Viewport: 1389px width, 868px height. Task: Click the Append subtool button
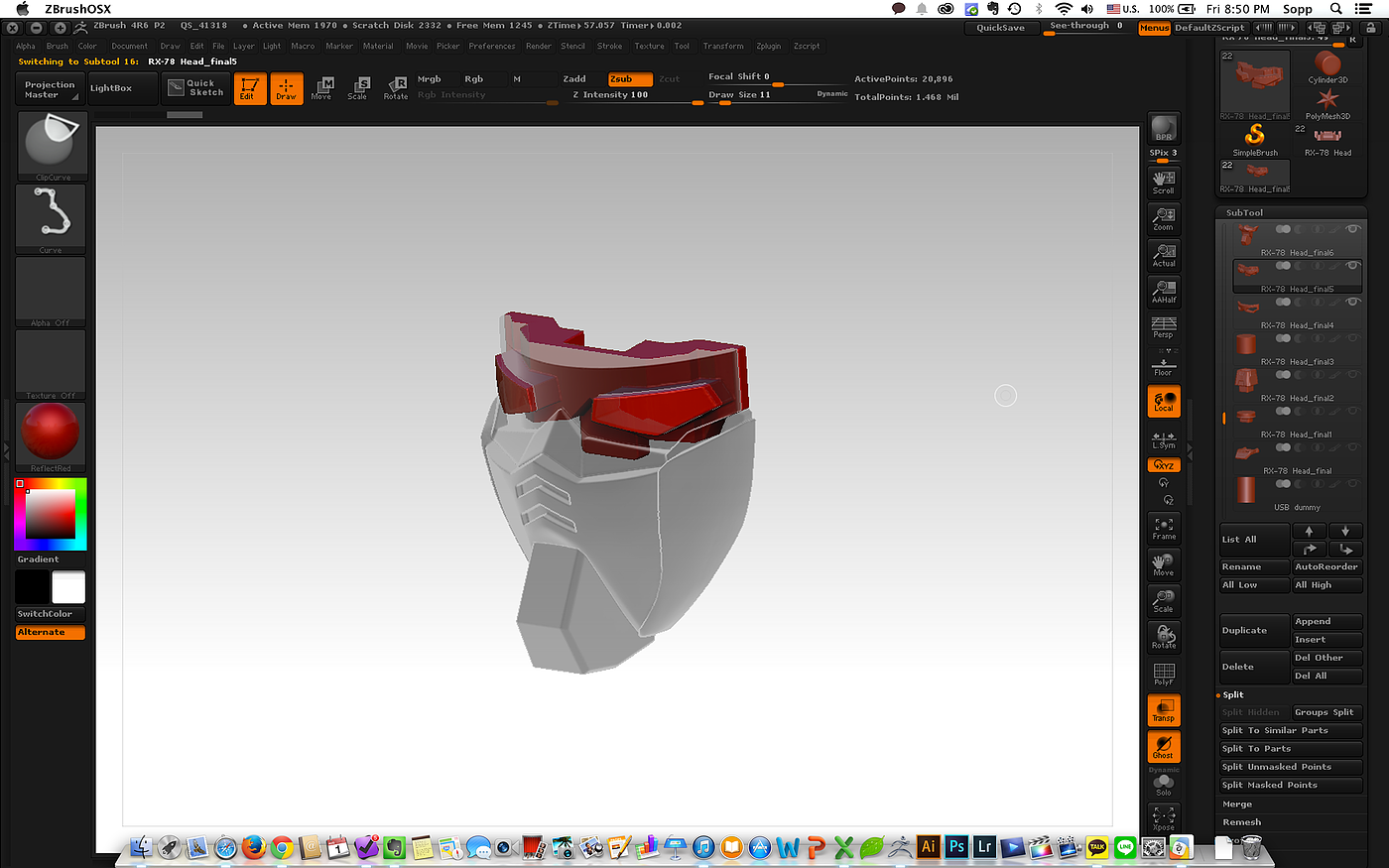coord(1327,621)
